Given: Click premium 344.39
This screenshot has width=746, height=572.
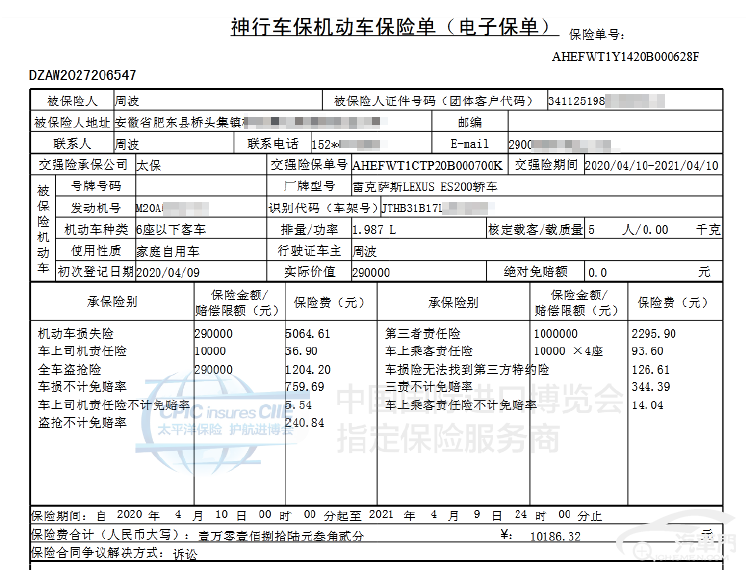Looking at the screenshot, I should coord(651,386).
